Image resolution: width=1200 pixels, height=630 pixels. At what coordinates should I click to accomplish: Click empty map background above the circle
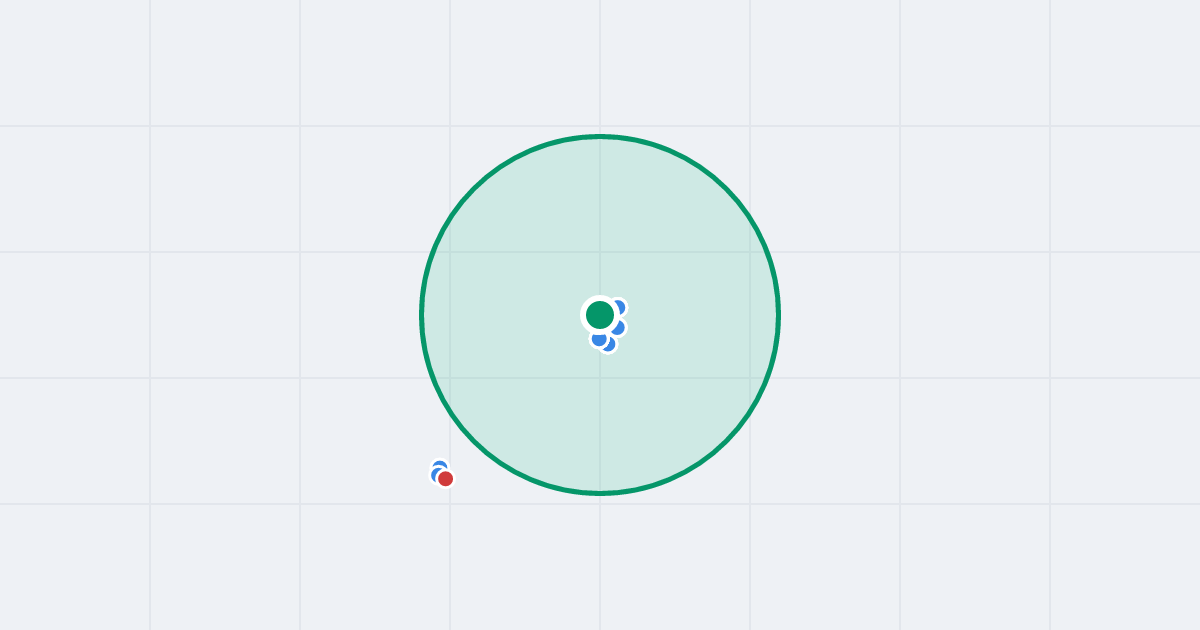(x=600, y=60)
